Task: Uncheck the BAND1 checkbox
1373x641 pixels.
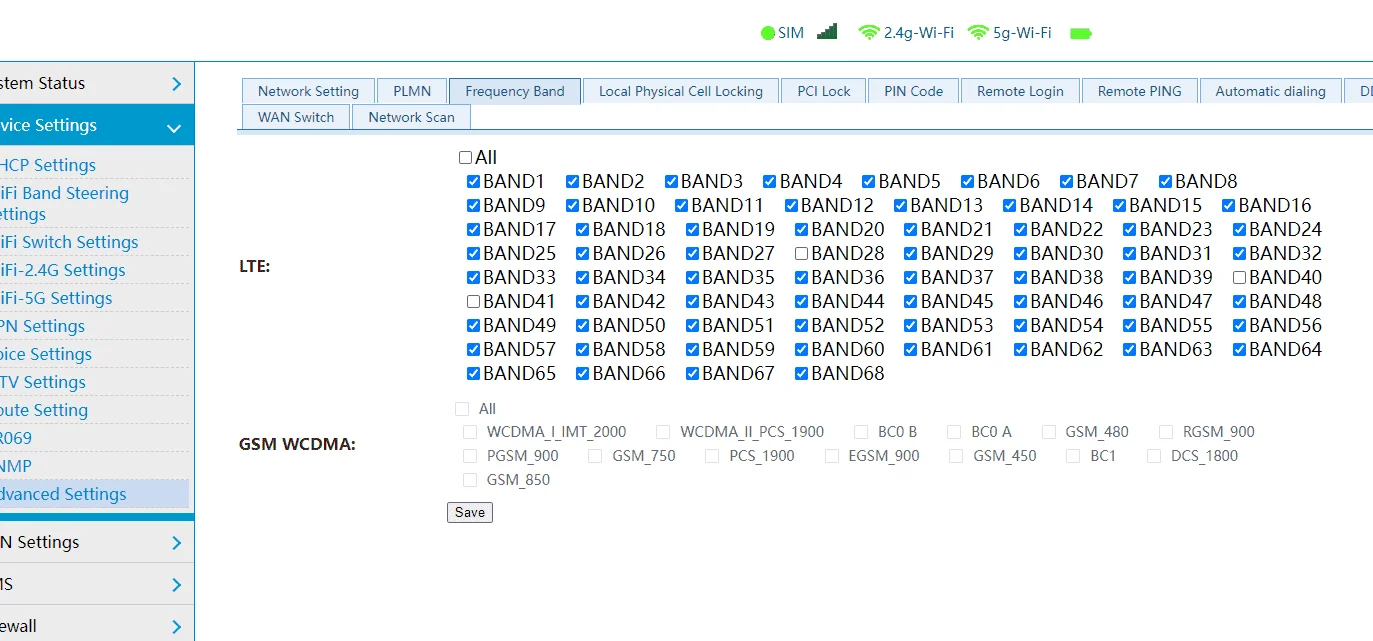Action: tap(473, 182)
